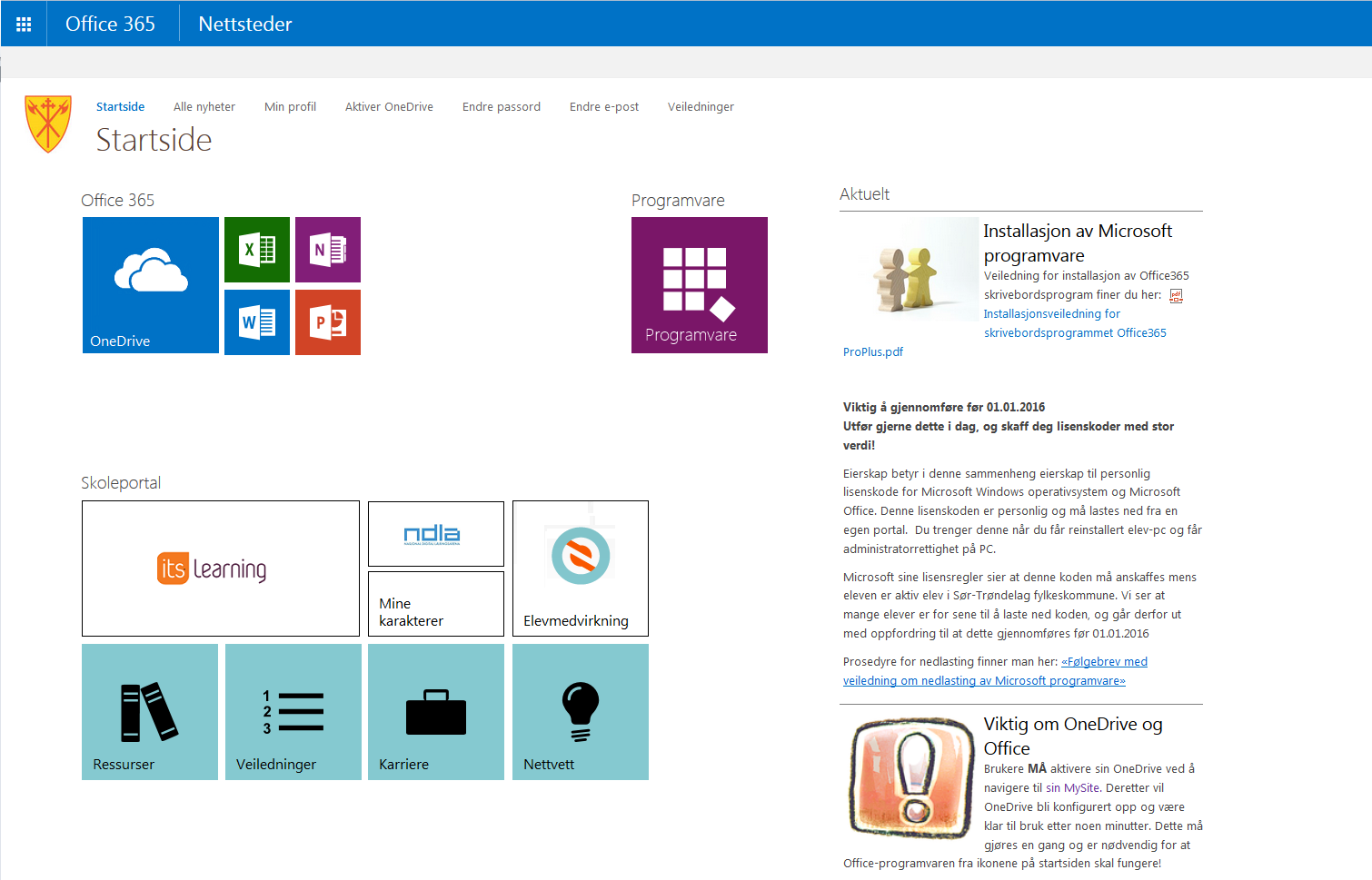Image resolution: width=1372 pixels, height=880 pixels.
Task: Go to Alle nyheter
Action: [204, 106]
